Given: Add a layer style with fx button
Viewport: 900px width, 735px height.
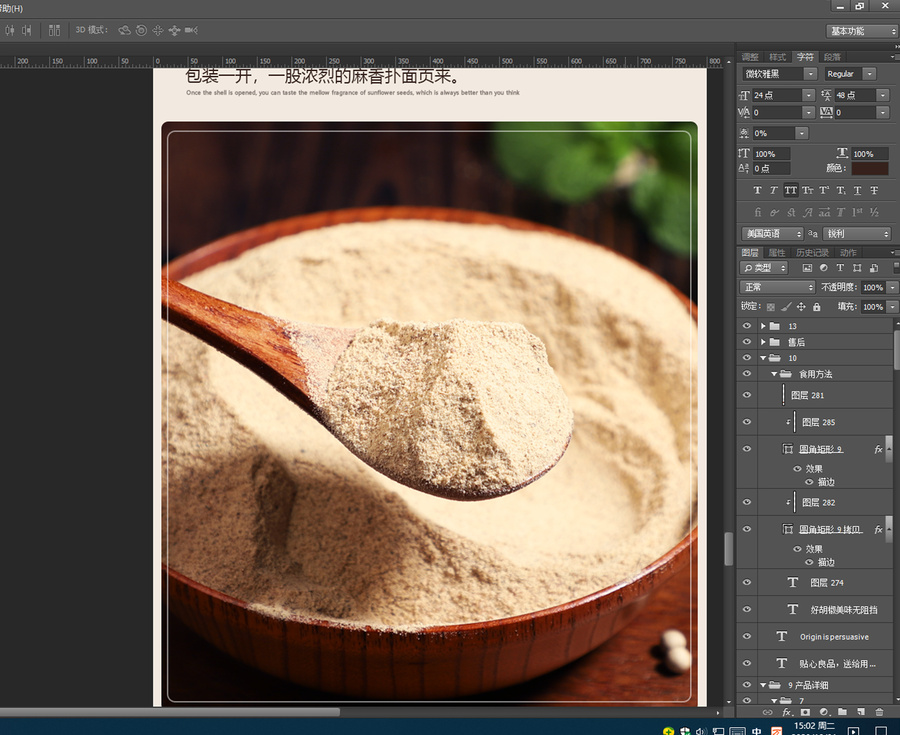Looking at the screenshot, I should tap(787, 712).
